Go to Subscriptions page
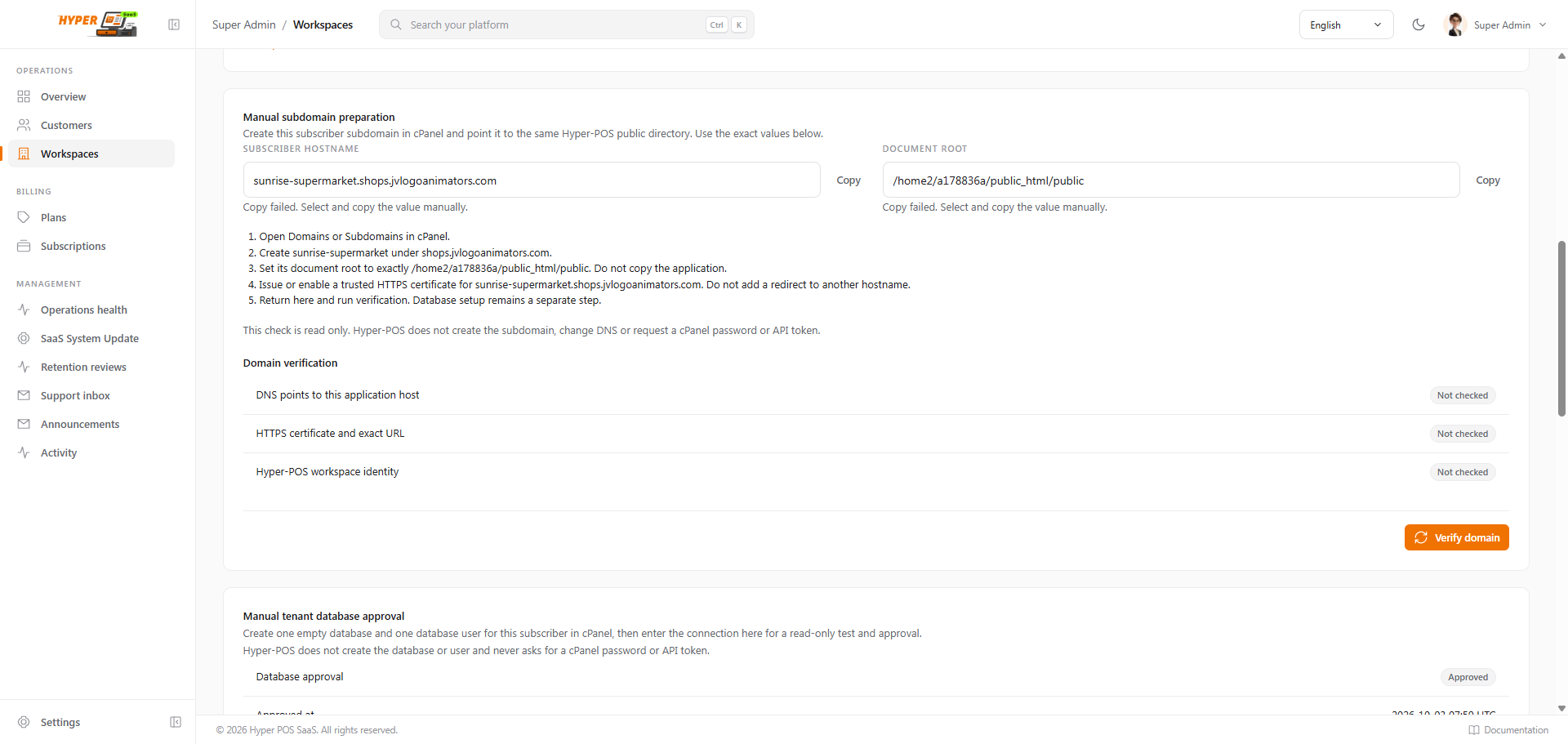Image resolution: width=1568 pixels, height=744 pixels. click(x=91, y=246)
